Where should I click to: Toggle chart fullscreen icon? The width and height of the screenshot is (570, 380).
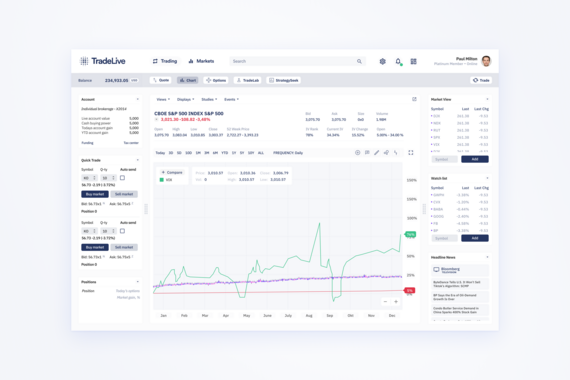(411, 153)
